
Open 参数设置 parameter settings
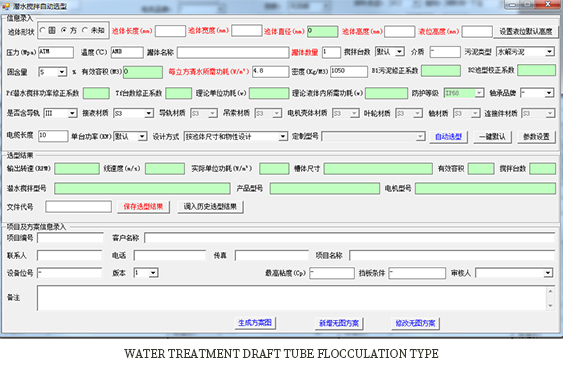[536, 137]
